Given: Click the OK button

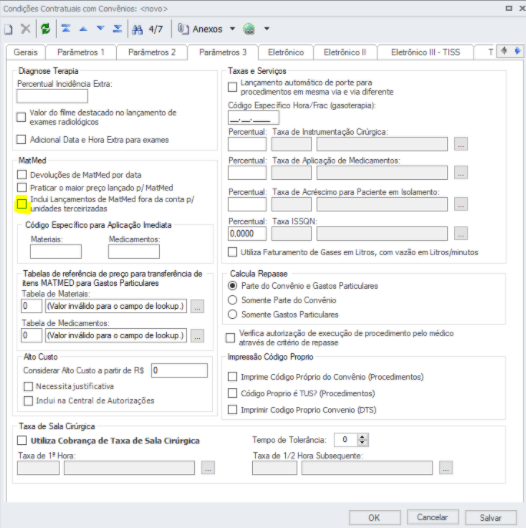Looking at the screenshot, I should (x=374, y=518).
